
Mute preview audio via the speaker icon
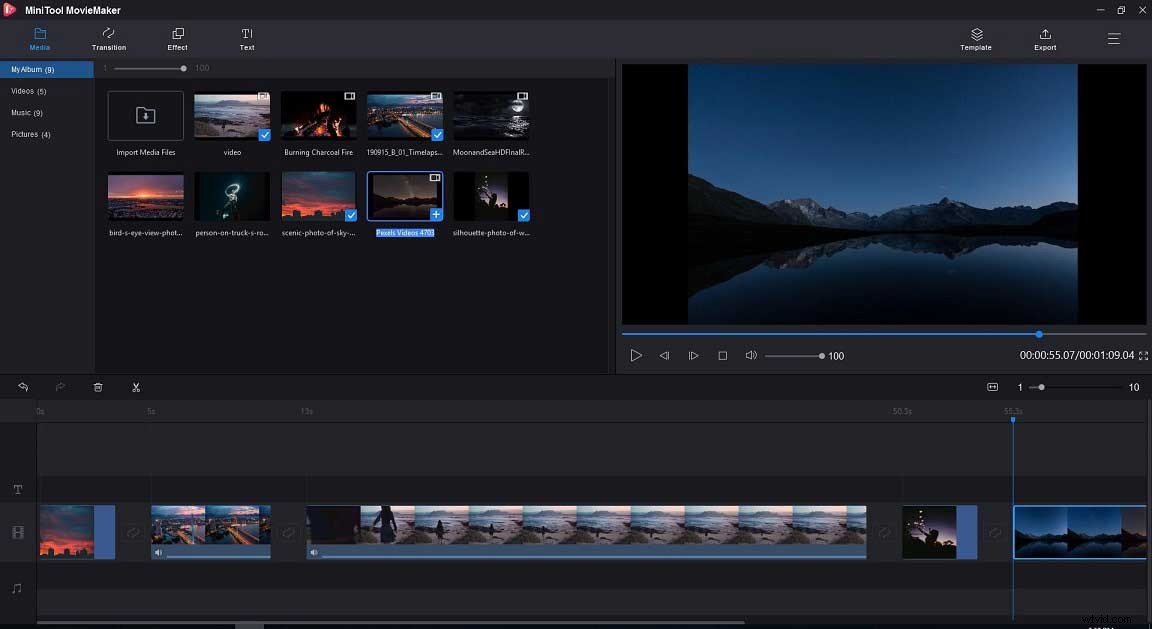(751, 355)
